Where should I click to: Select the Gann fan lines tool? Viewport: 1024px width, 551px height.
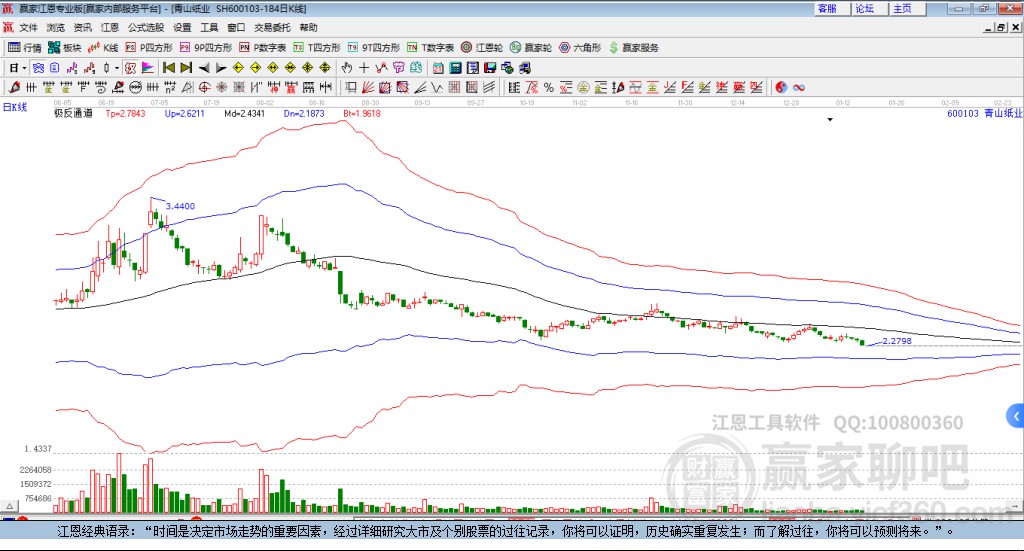click(x=368, y=87)
